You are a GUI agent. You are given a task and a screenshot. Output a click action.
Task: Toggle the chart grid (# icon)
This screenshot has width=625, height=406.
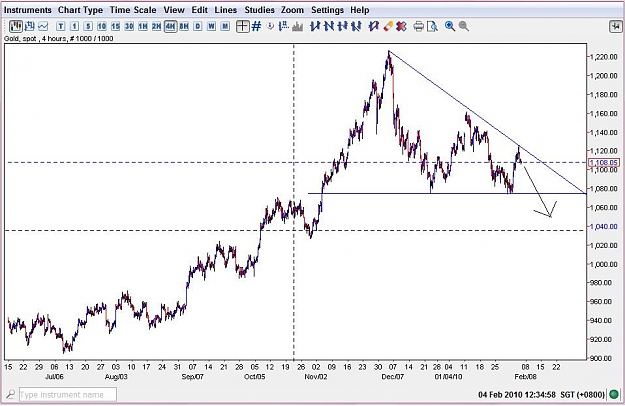click(x=256, y=27)
